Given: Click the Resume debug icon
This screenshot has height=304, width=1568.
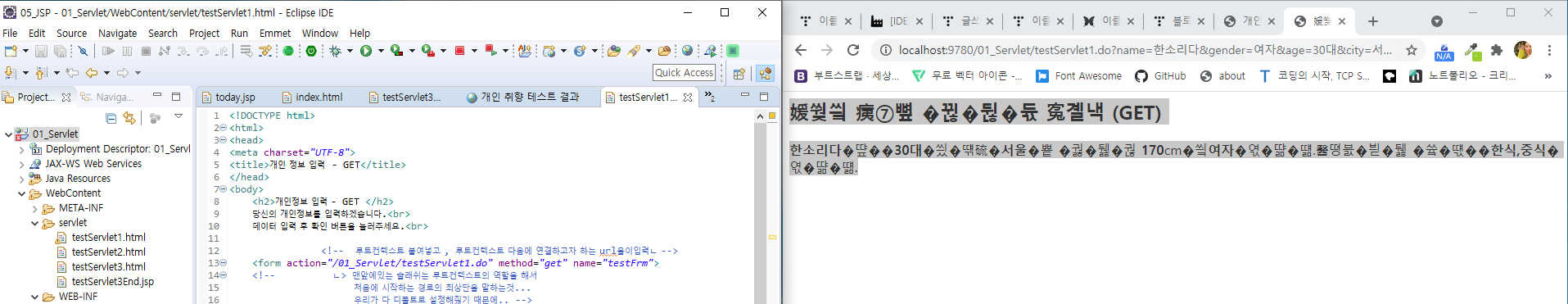Looking at the screenshot, I should pyautogui.click(x=108, y=51).
